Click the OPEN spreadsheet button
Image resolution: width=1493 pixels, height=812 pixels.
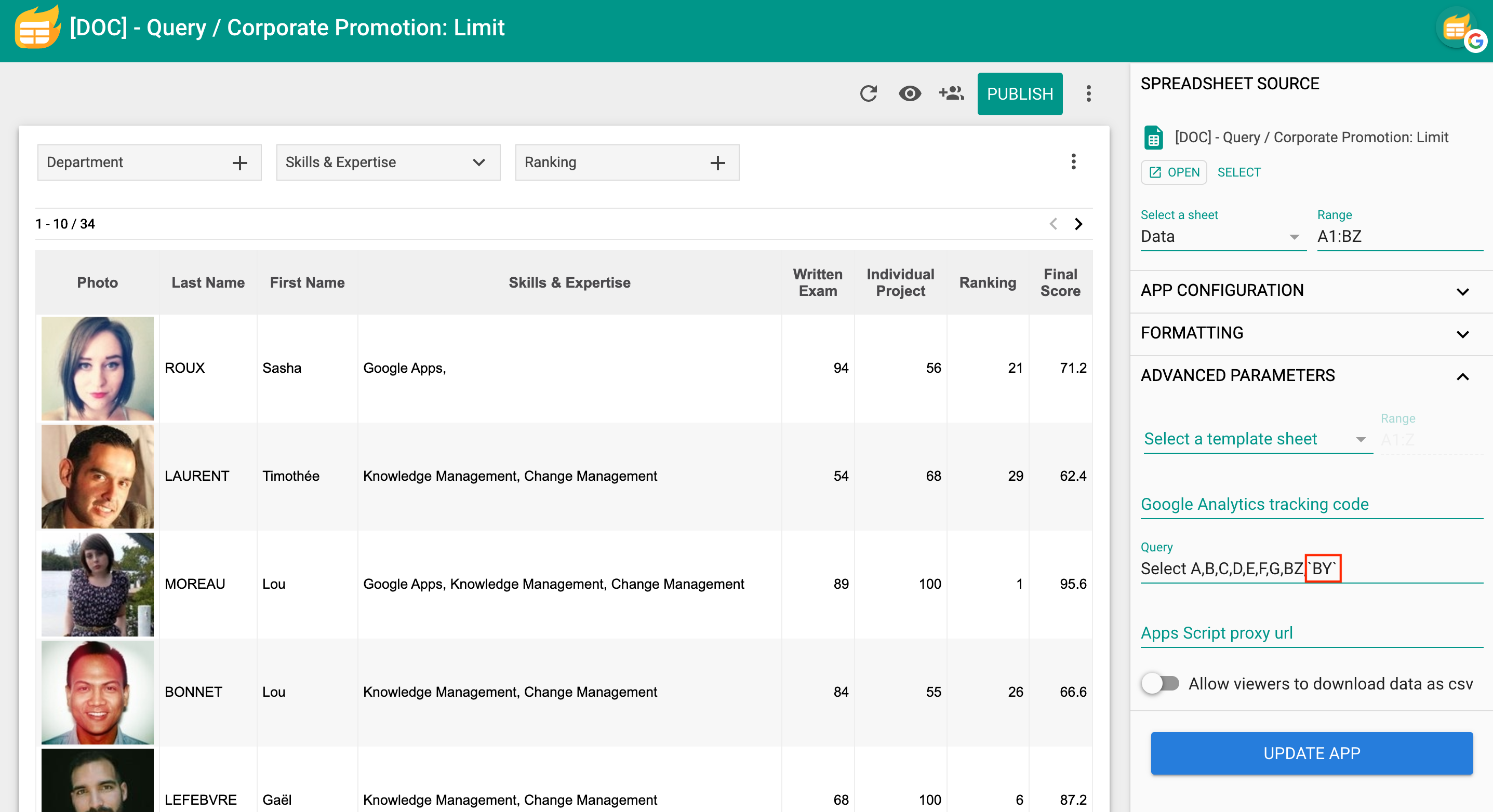(1174, 172)
